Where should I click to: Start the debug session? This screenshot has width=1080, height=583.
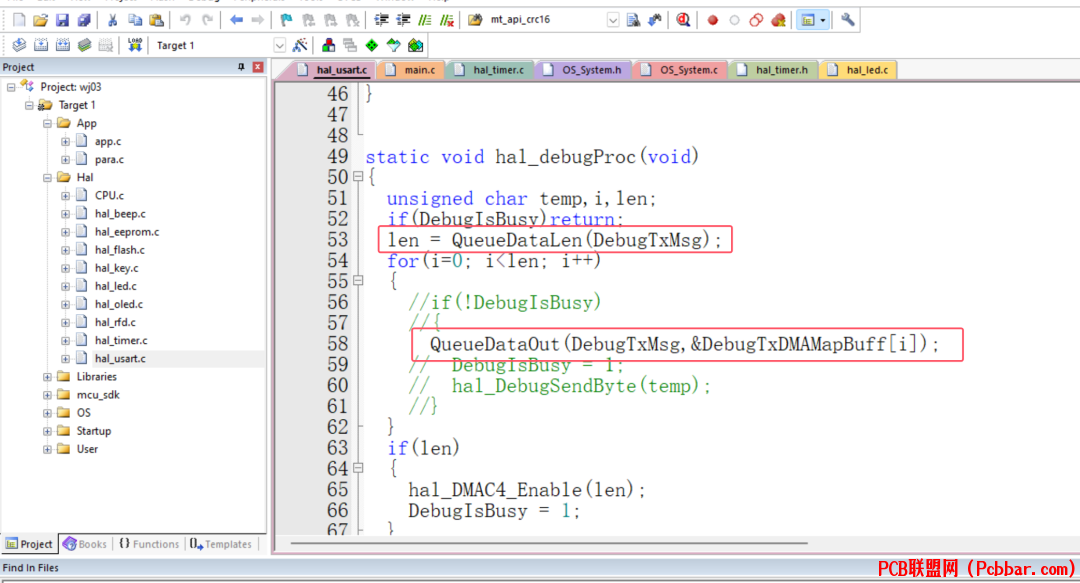(683, 20)
